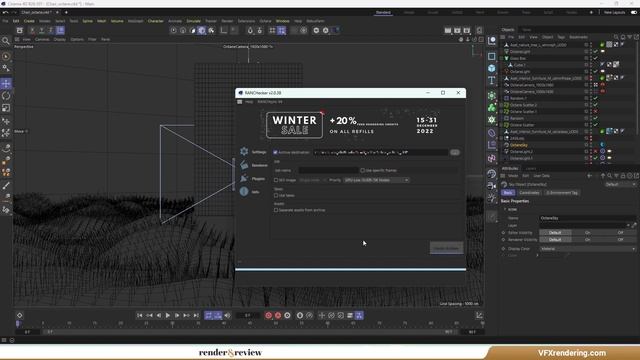Enable Use takes checkbox
The height and width of the screenshot is (360, 640).
276,196
